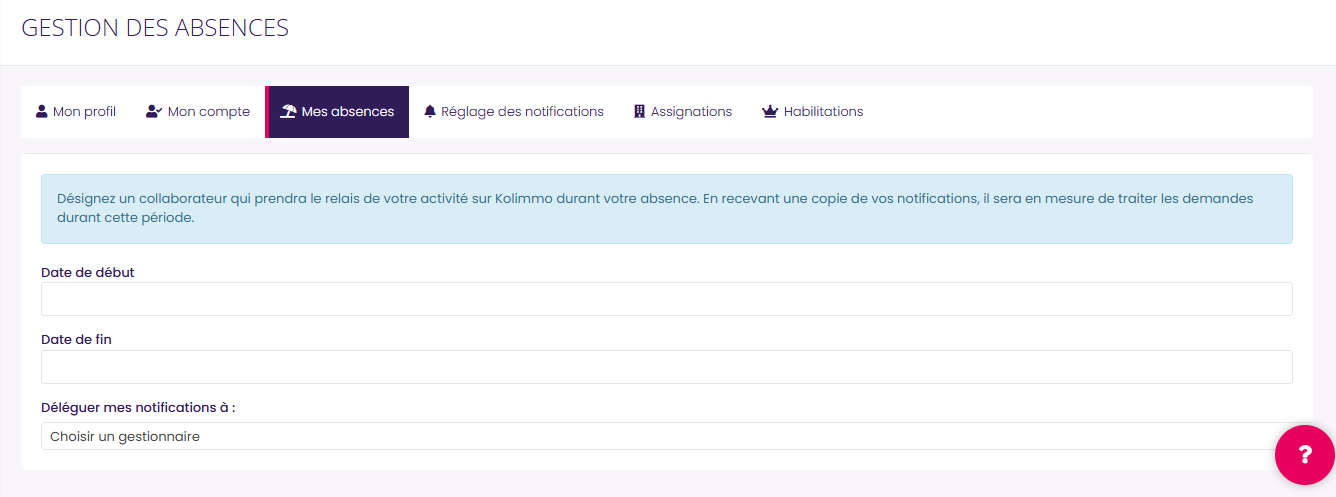Image resolution: width=1336 pixels, height=497 pixels.
Task: Click the Date de fin label
Action: (x=76, y=340)
